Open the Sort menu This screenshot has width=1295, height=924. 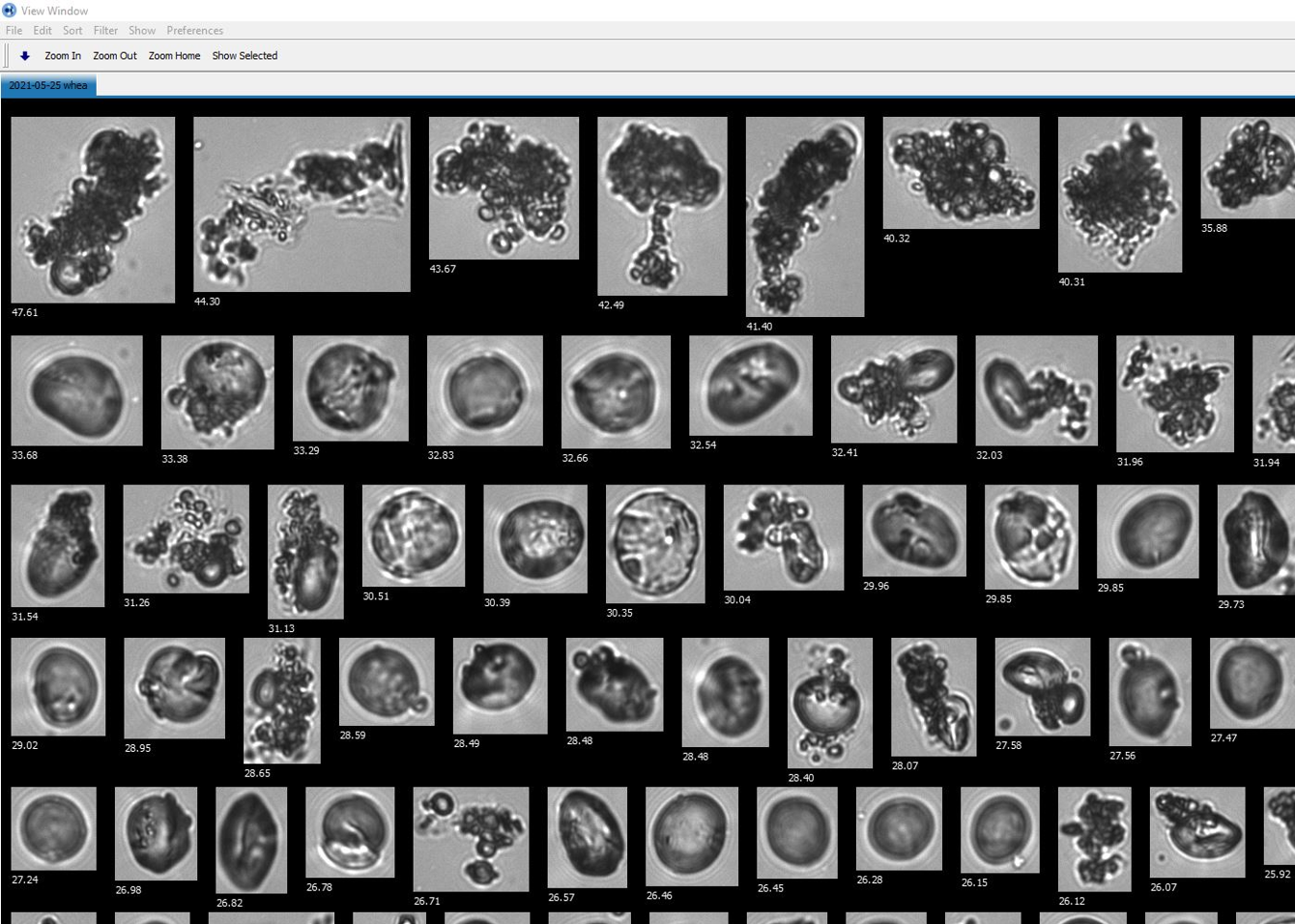point(72,31)
